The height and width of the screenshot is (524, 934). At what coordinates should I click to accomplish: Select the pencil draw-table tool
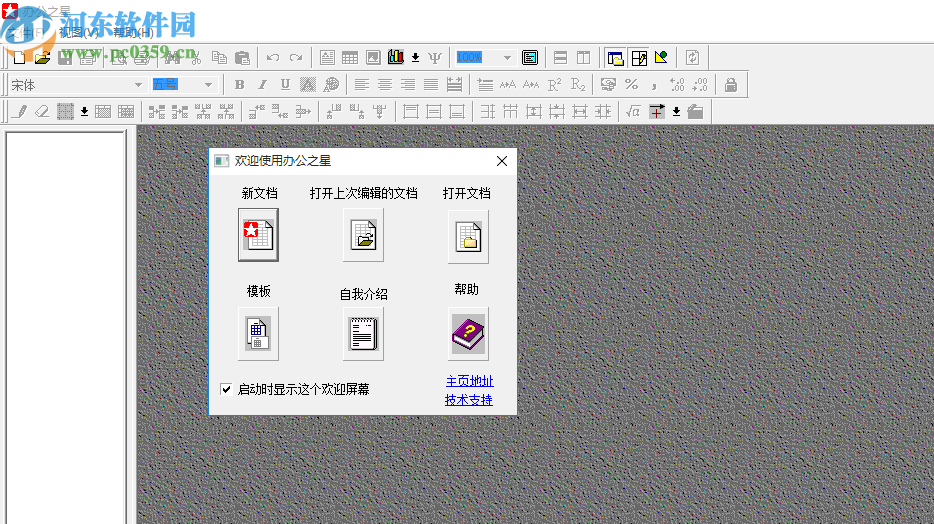tap(20, 111)
